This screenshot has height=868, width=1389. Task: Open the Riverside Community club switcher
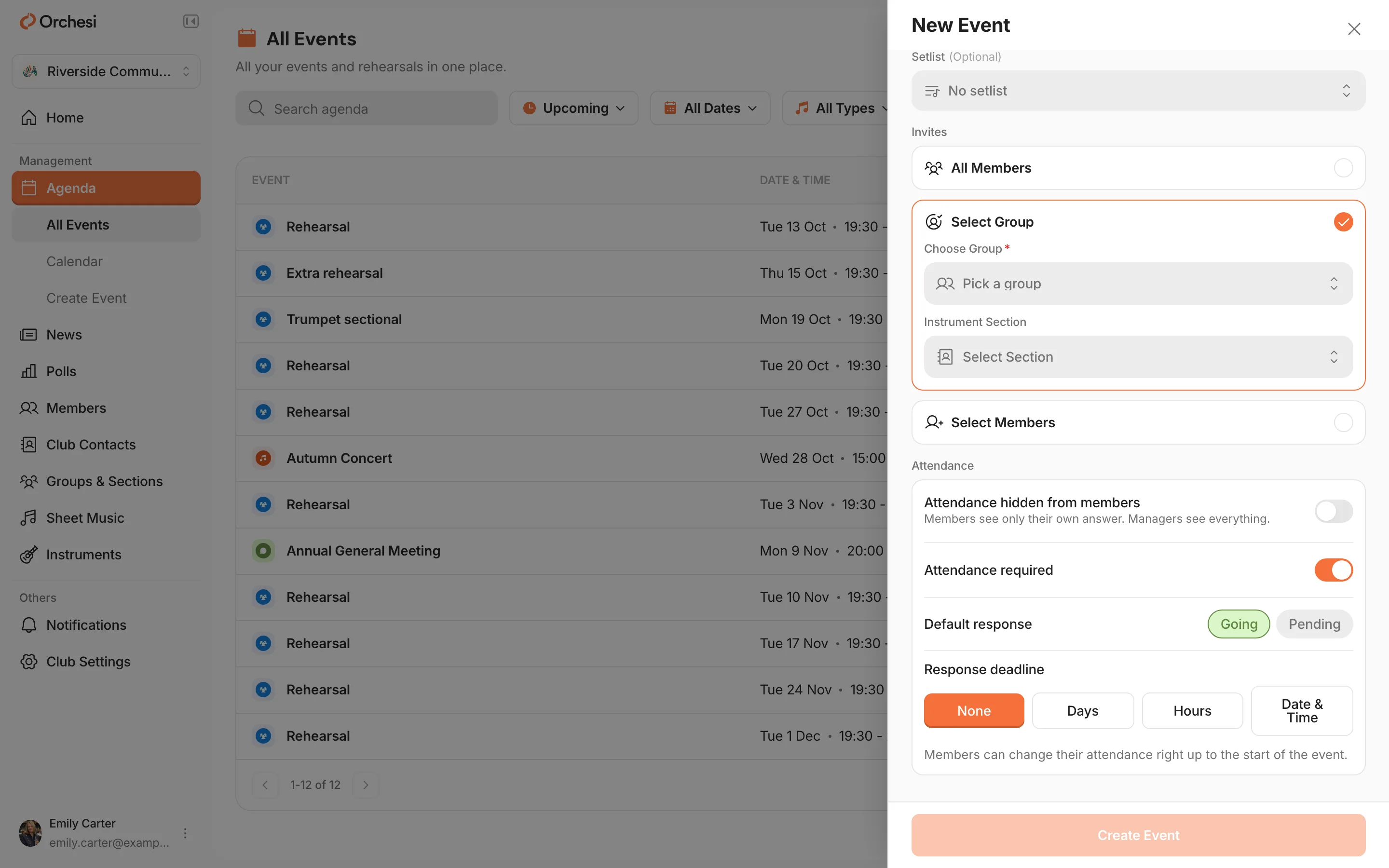click(x=106, y=71)
